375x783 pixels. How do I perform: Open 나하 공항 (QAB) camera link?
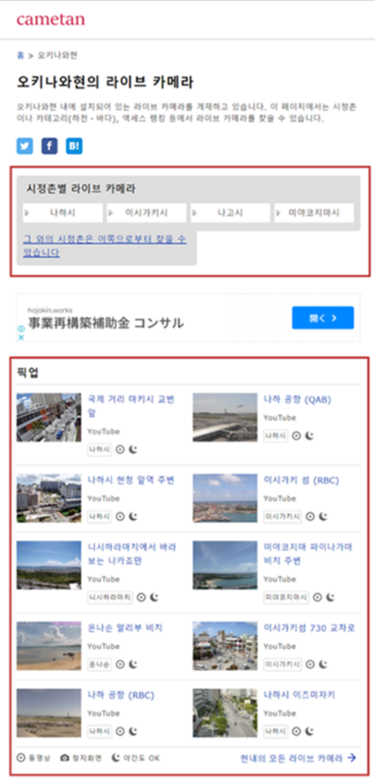tap(297, 399)
